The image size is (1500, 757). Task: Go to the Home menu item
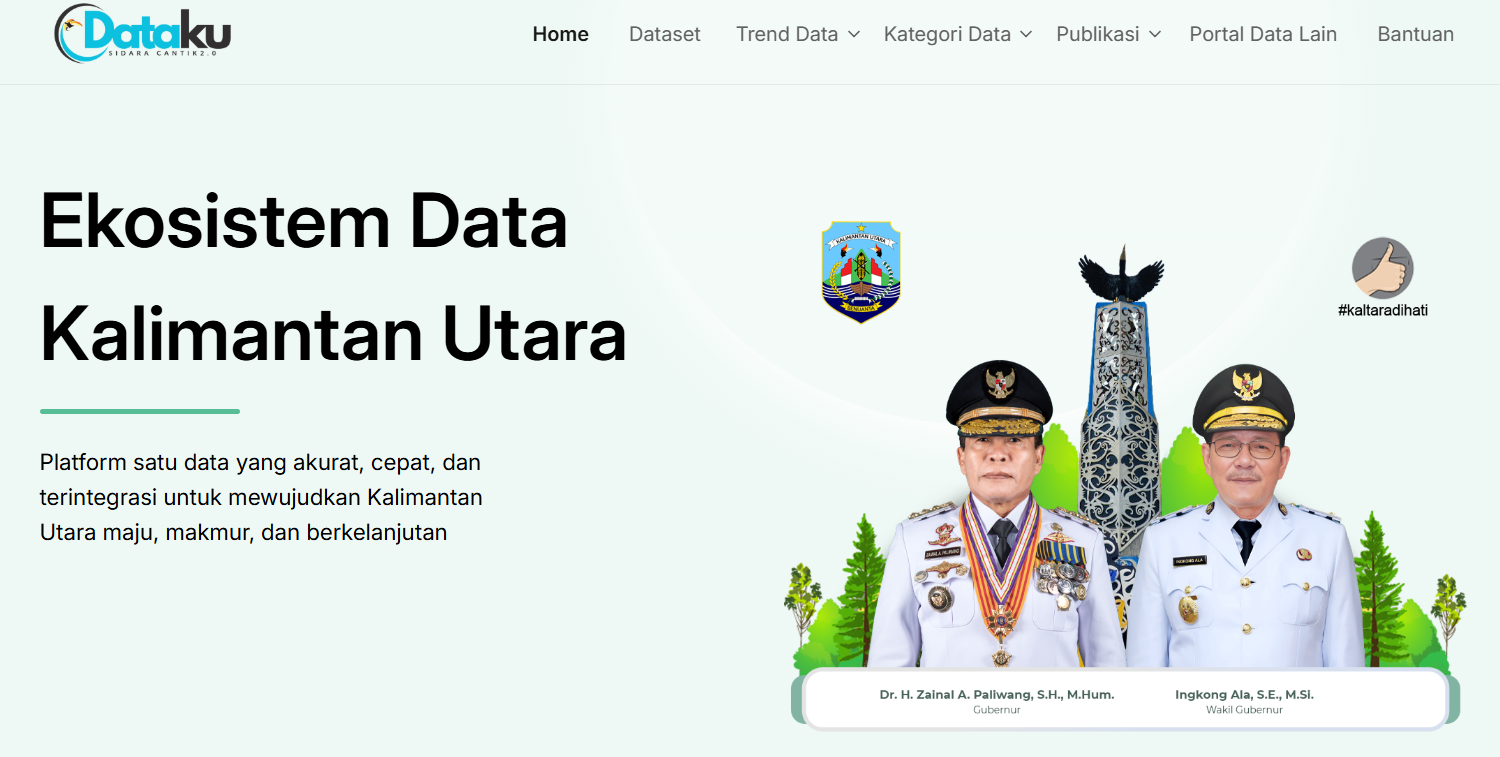[560, 34]
